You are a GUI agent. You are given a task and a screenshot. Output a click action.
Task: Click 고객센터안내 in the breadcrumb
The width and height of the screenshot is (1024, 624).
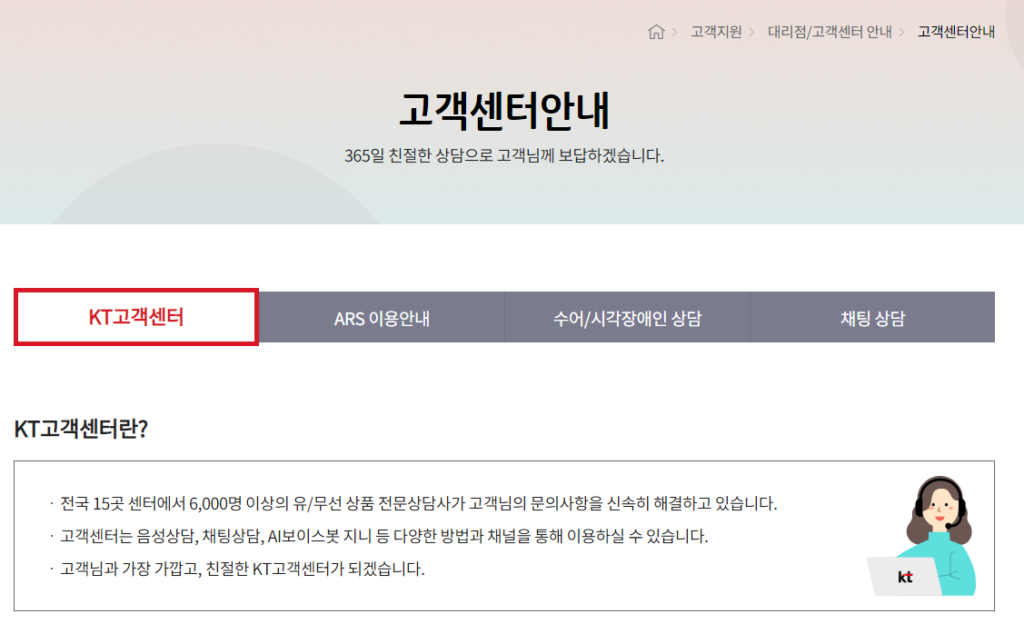click(x=956, y=31)
